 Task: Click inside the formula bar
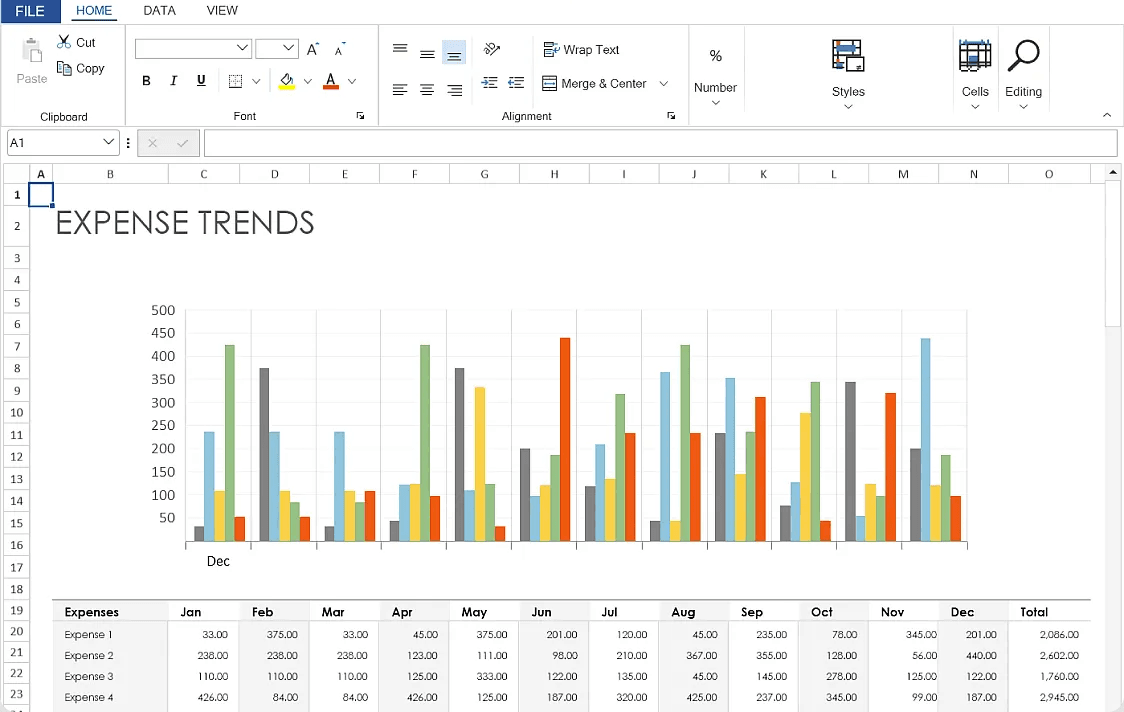(x=660, y=143)
